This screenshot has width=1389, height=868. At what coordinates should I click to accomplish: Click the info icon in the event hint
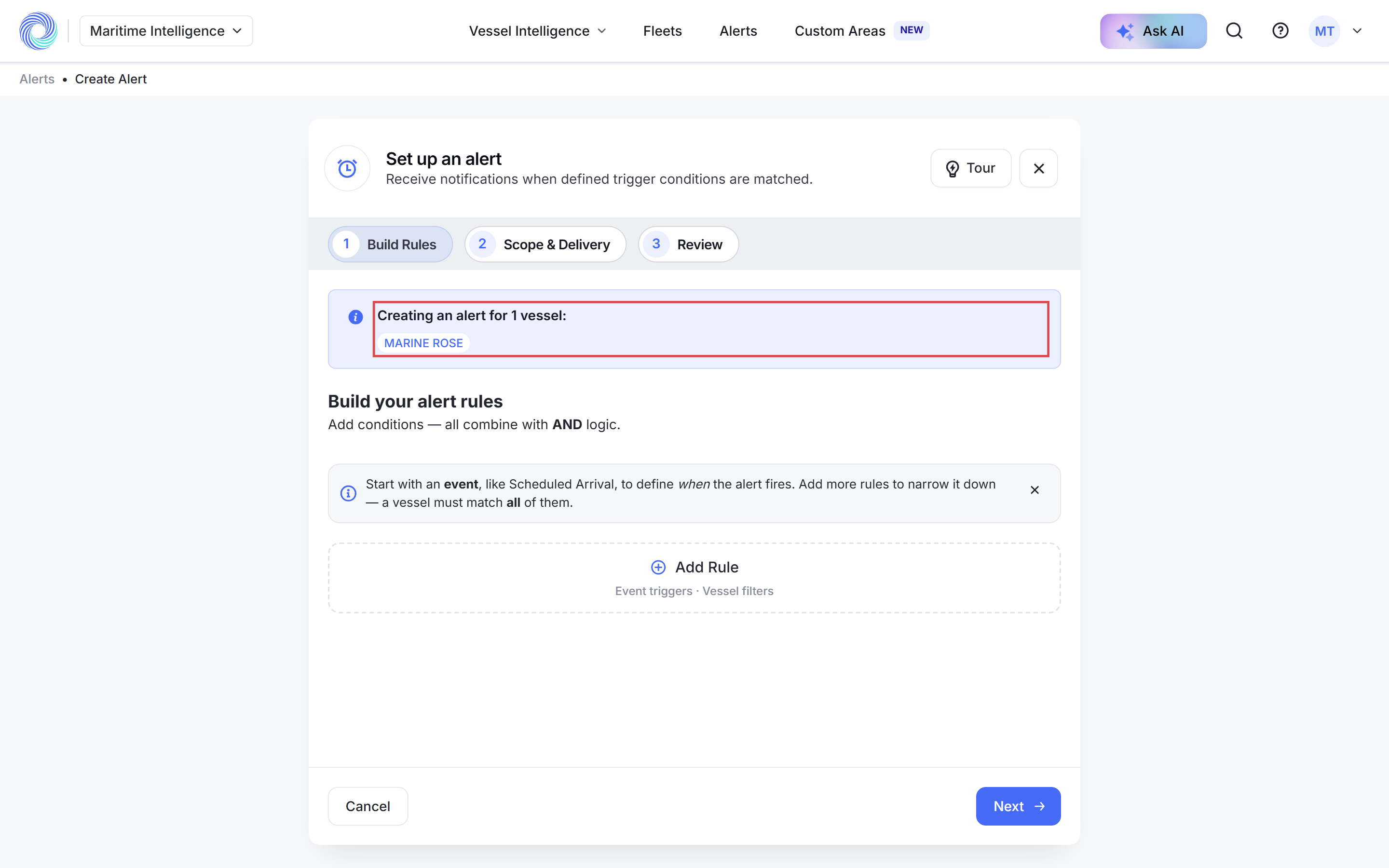coord(348,493)
